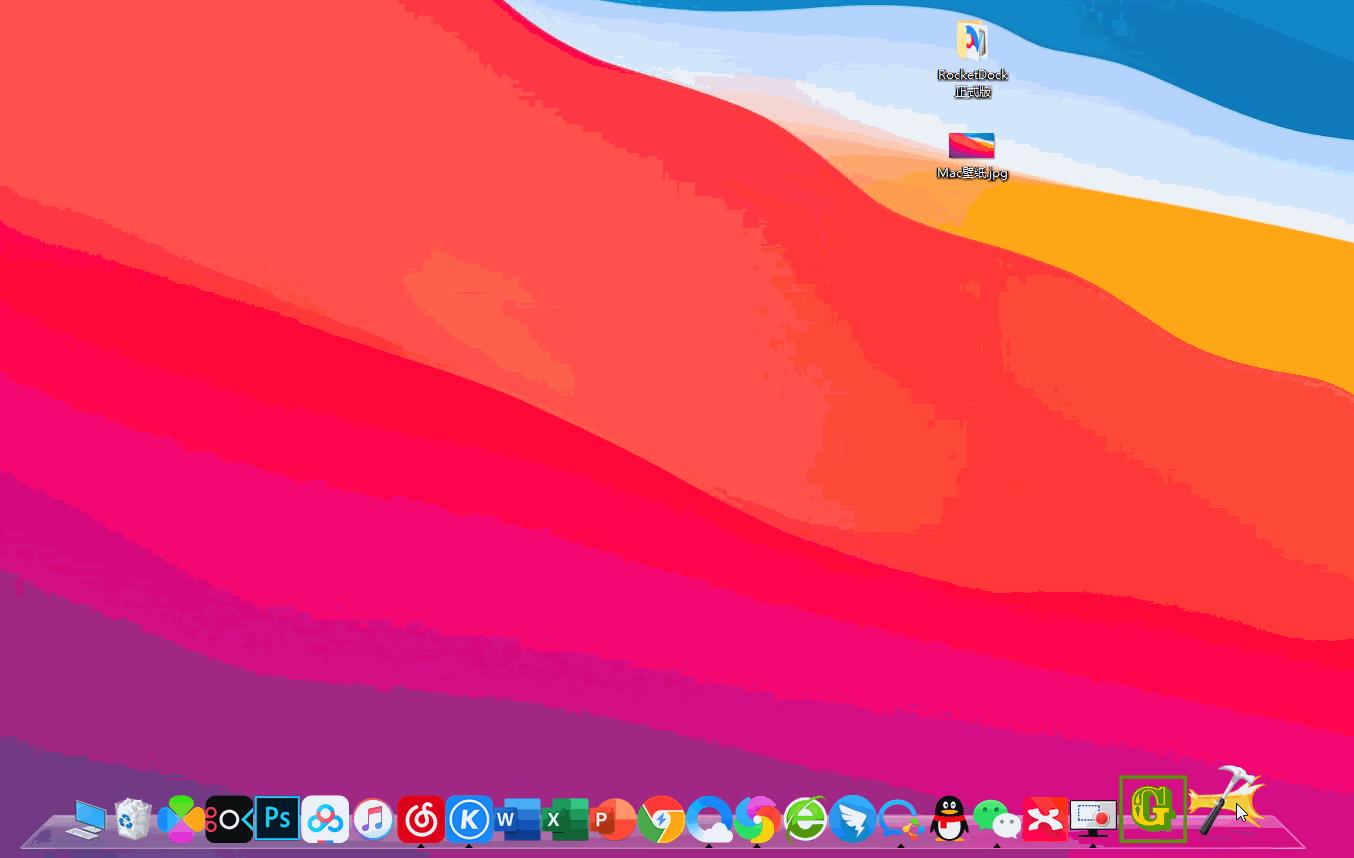Launch NetEase Cloud Music
The width and height of the screenshot is (1354, 858).
pos(420,818)
